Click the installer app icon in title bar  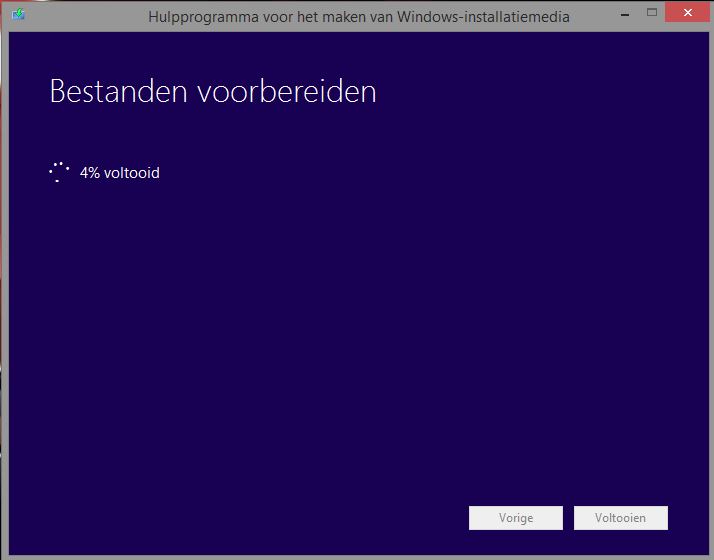(x=18, y=14)
